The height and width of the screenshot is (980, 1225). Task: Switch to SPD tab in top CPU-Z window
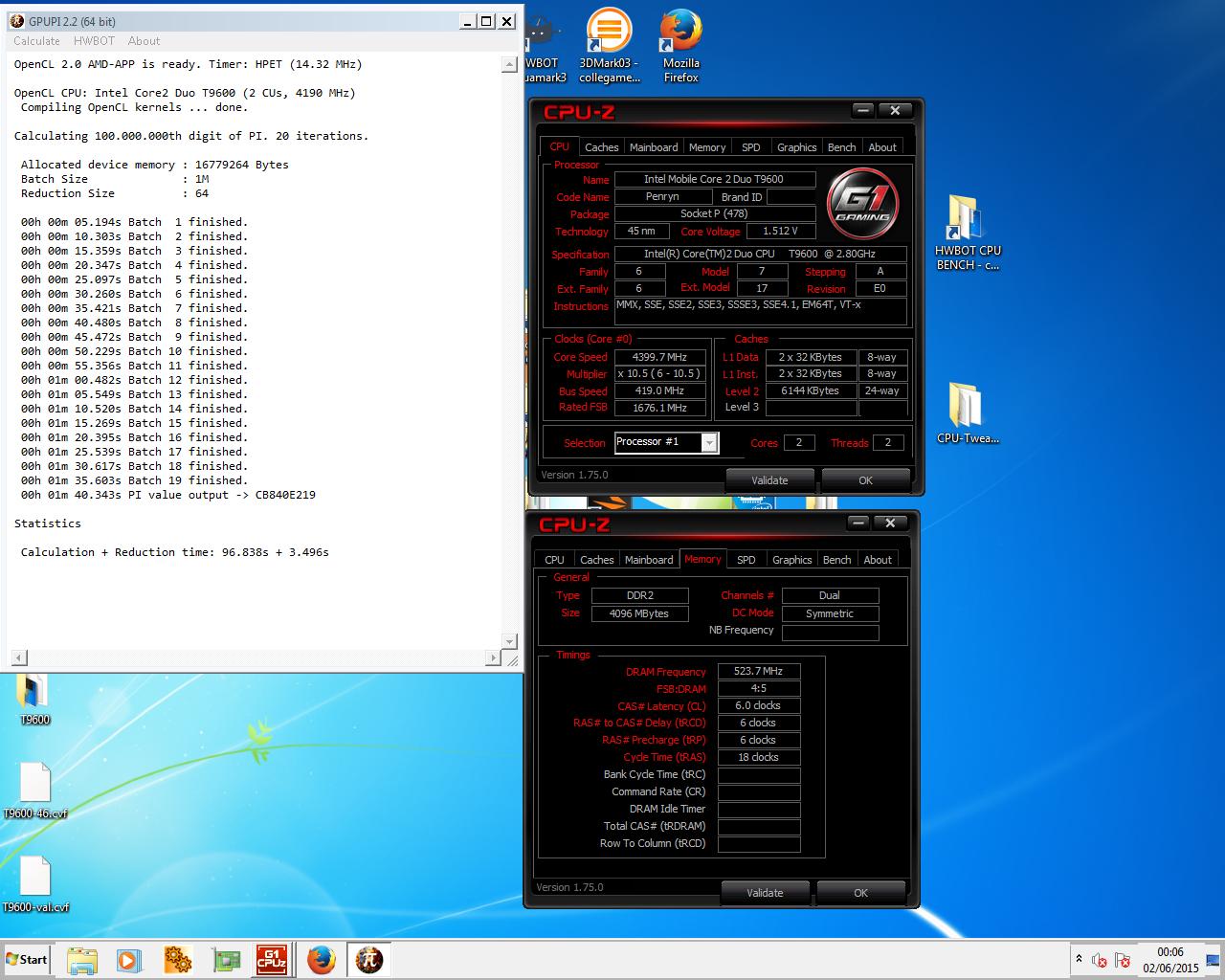coord(751,147)
